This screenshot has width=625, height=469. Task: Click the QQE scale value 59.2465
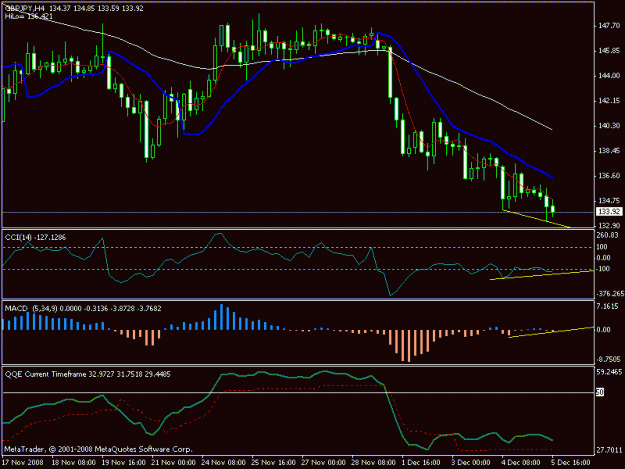coord(609,372)
